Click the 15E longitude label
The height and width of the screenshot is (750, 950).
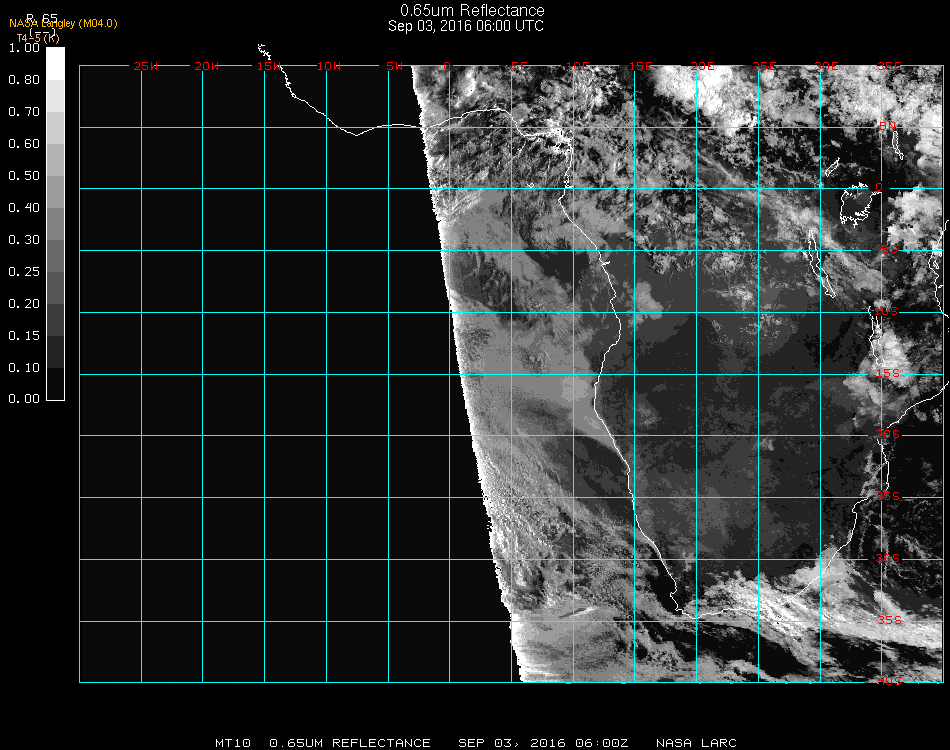coord(640,66)
